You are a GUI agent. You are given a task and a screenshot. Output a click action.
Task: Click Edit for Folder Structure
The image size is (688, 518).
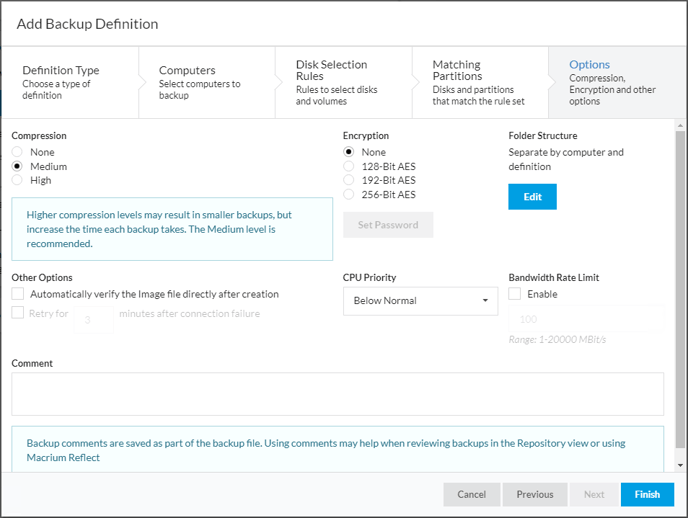(532, 197)
